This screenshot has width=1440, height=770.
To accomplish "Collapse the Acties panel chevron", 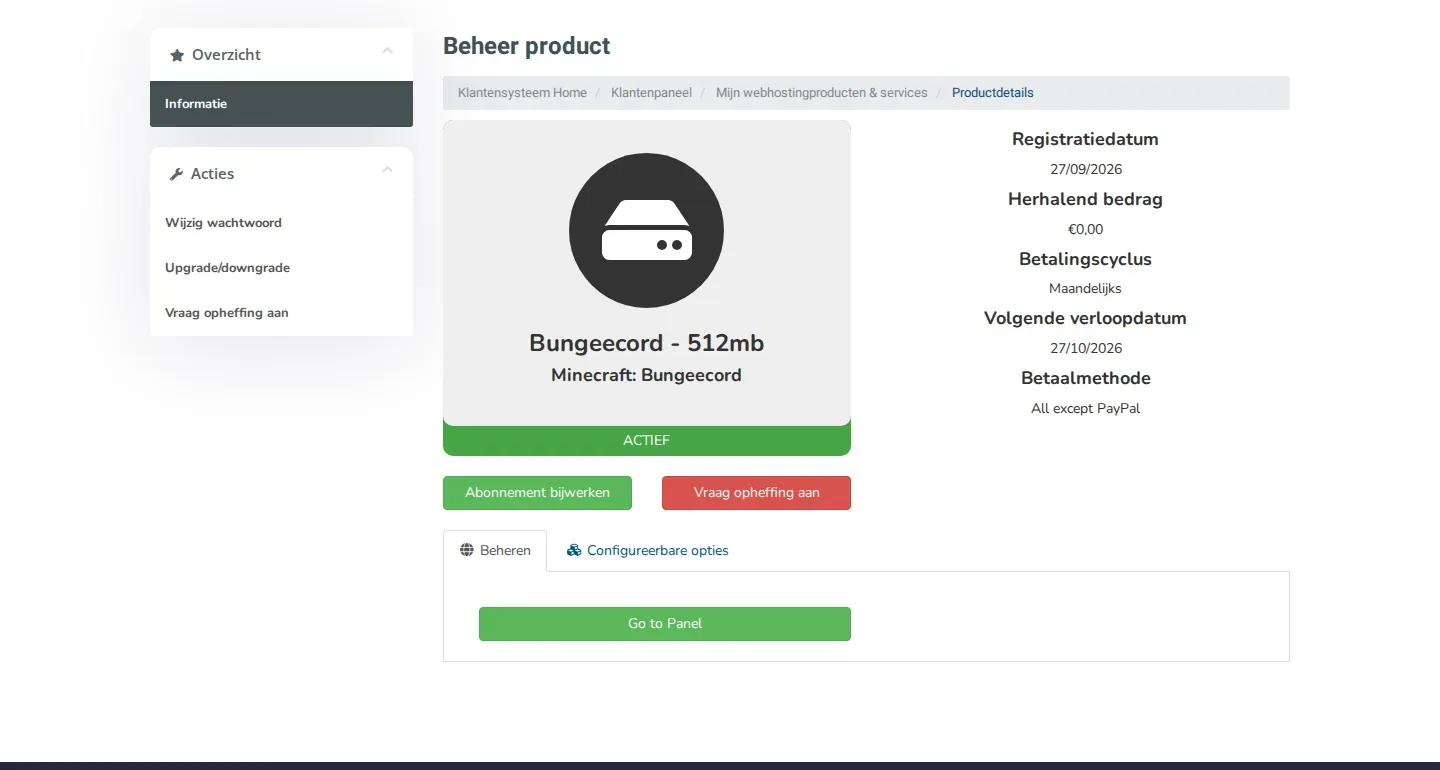I will [388, 170].
